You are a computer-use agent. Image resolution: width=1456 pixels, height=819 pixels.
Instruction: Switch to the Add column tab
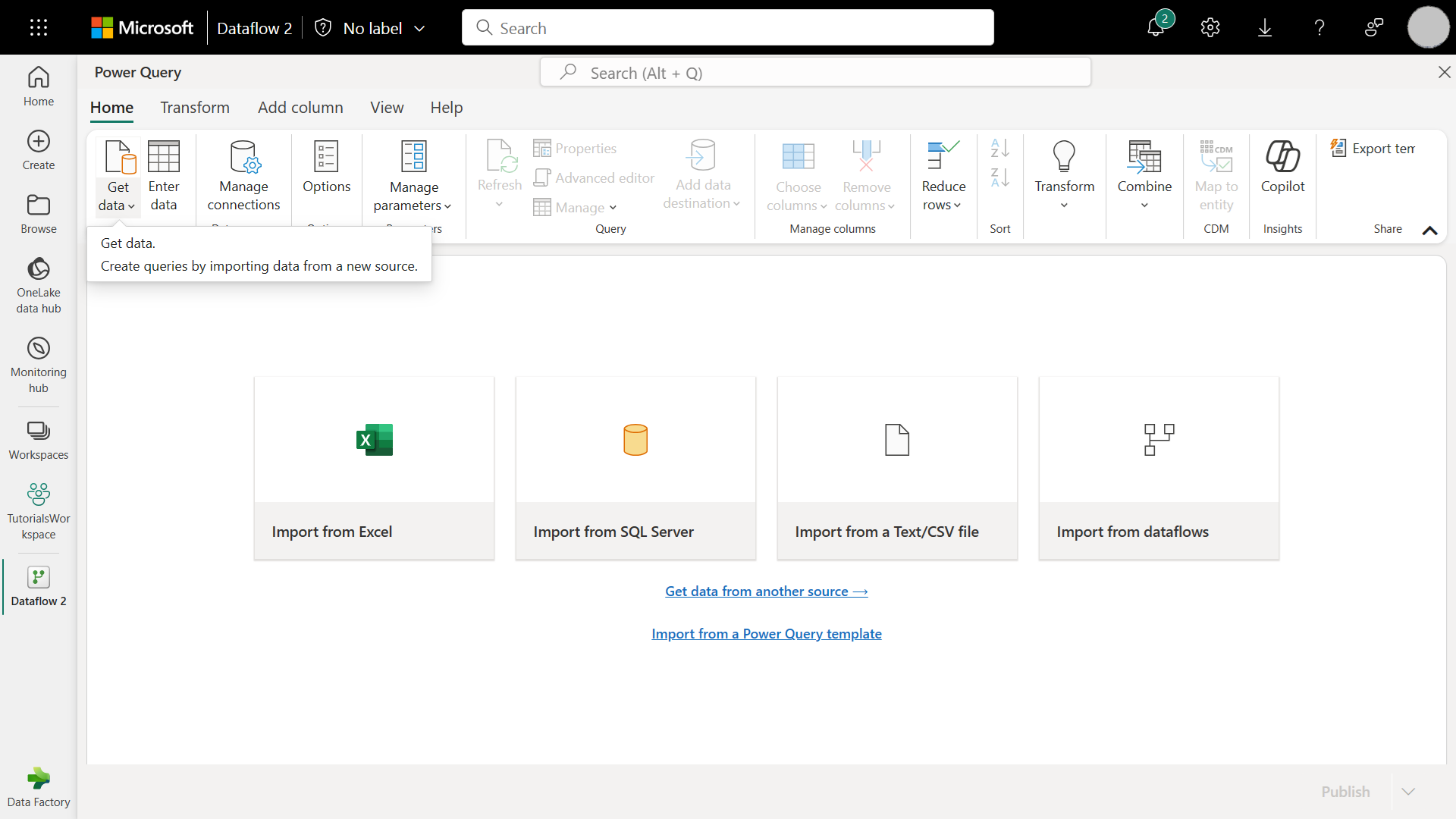pos(300,108)
